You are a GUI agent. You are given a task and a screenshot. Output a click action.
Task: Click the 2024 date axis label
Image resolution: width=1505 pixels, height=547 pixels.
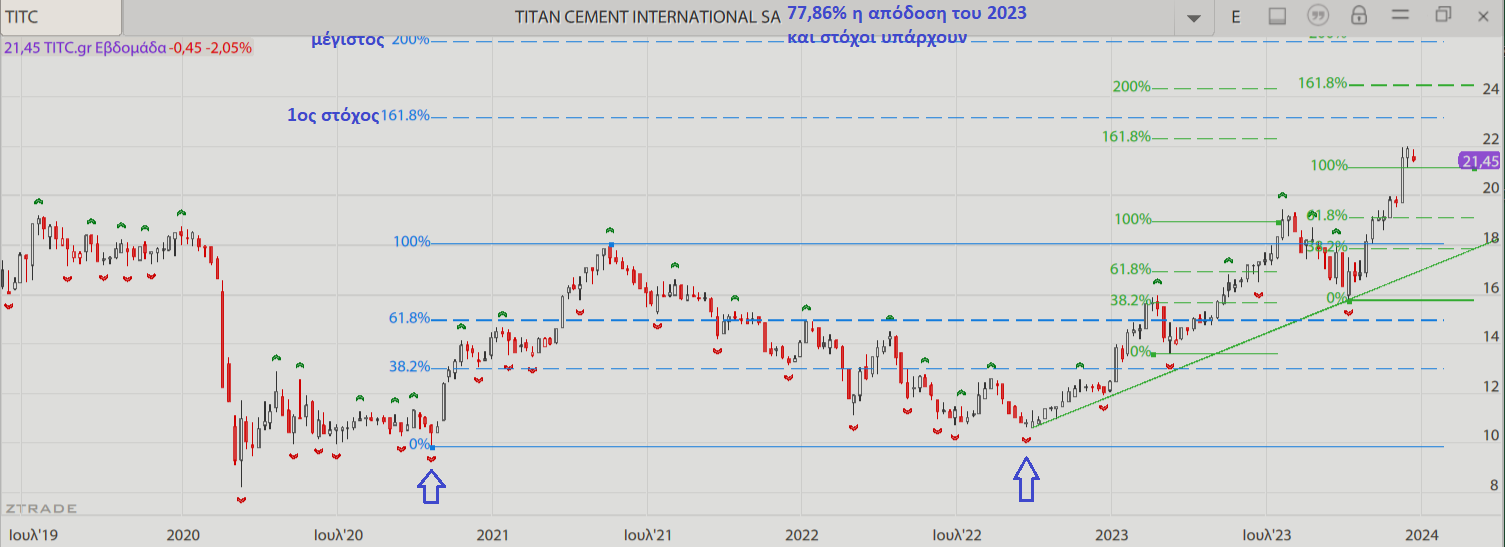[1422, 534]
